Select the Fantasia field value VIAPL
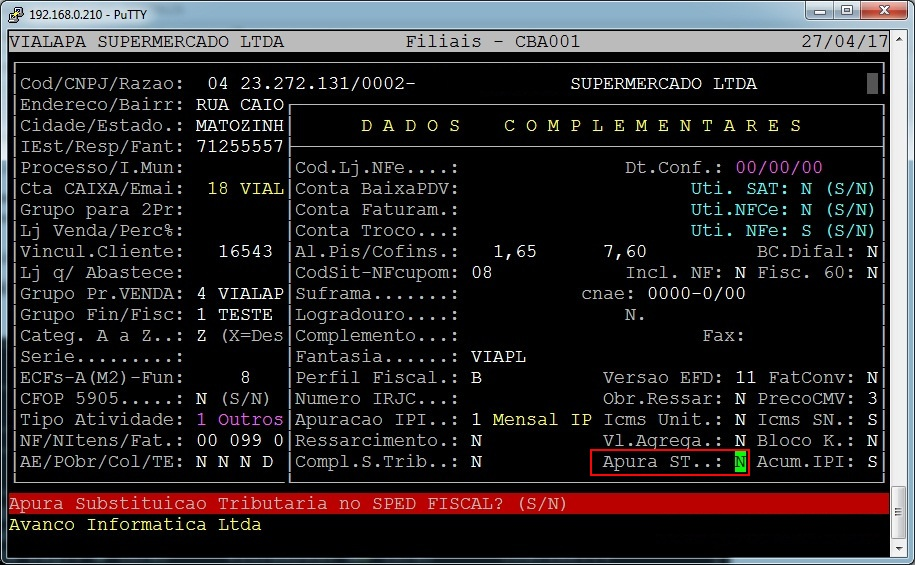This screenshot has width=915, height=565. click(498, 357)
